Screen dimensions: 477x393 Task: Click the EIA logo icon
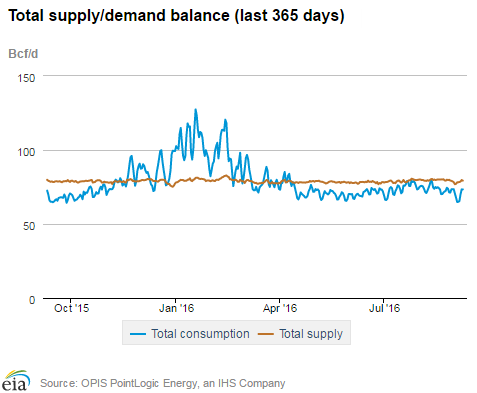point(16,380)
